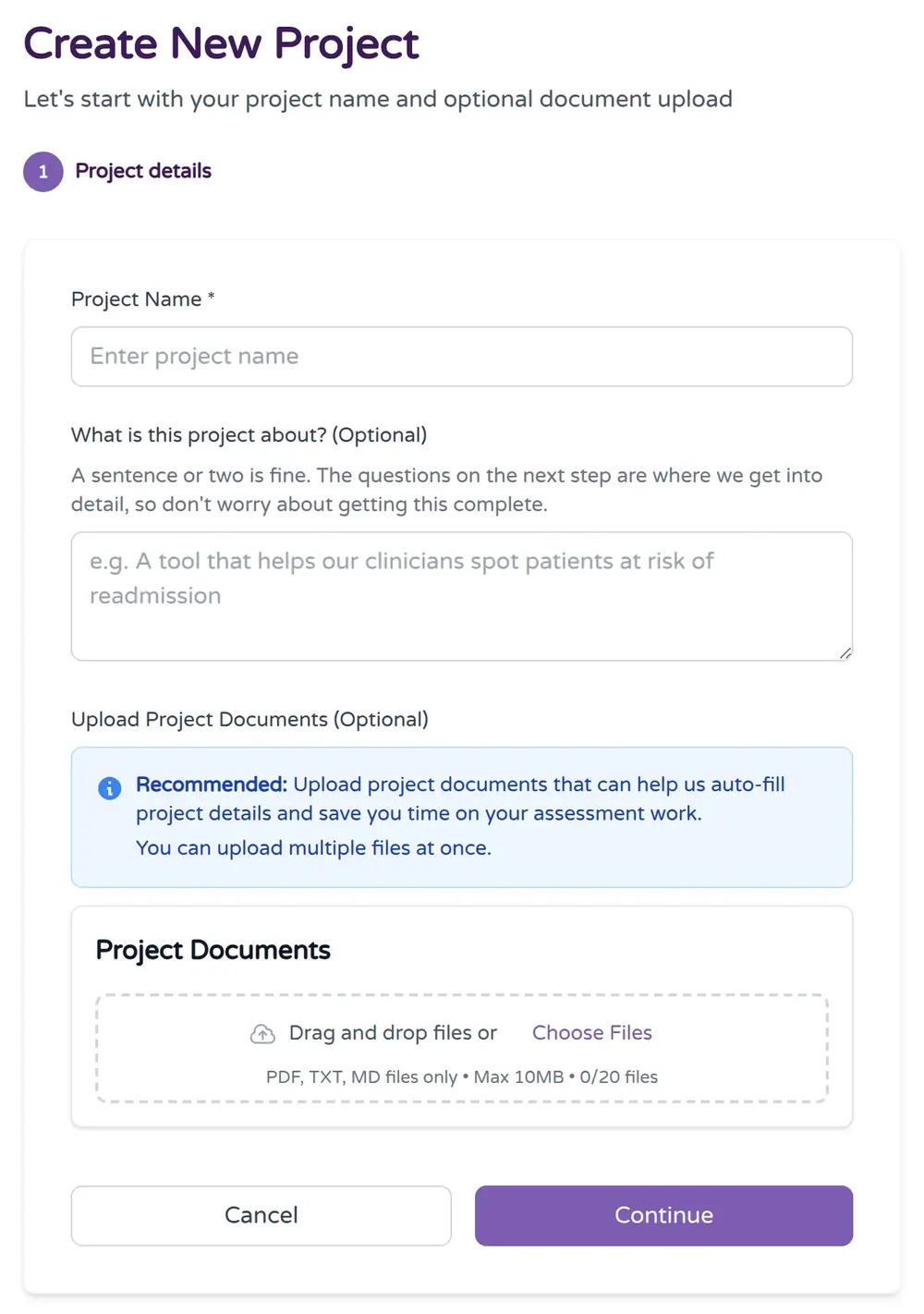Click the 'Upload Project Documents (Optional)' label
Viewport: 924px width, 1314px height.
click(249, 719)
